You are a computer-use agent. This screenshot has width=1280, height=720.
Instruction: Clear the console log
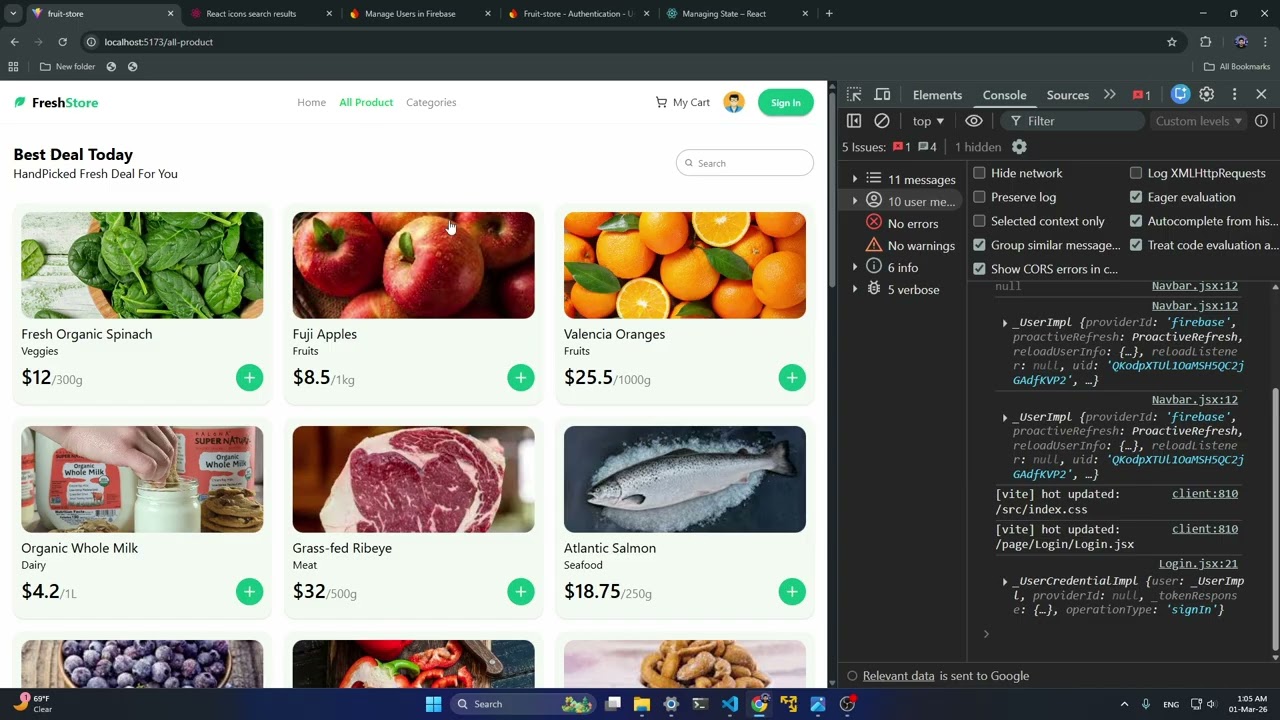[x=882, y=121]
